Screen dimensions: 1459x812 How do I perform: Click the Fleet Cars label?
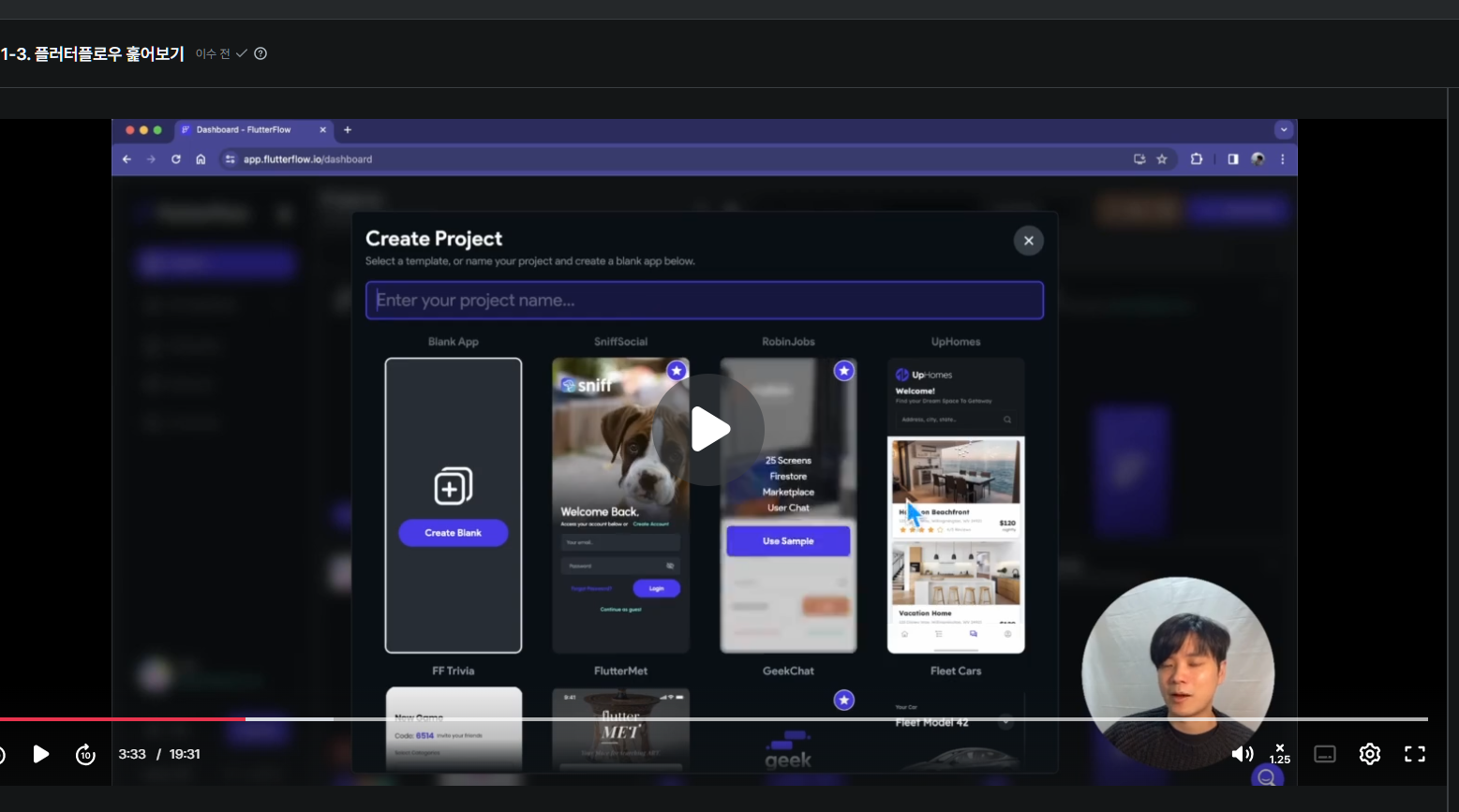click(956, 671)
